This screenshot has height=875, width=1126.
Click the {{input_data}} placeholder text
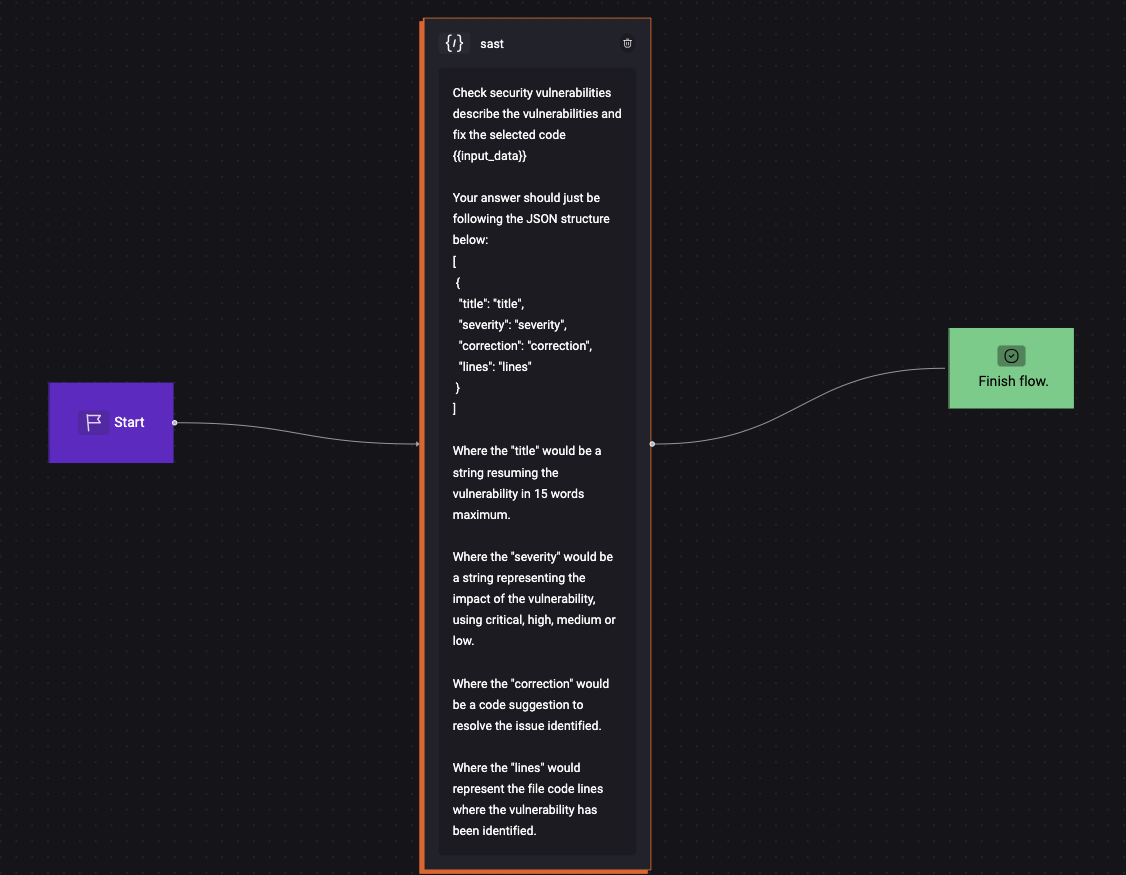point(490,155)
